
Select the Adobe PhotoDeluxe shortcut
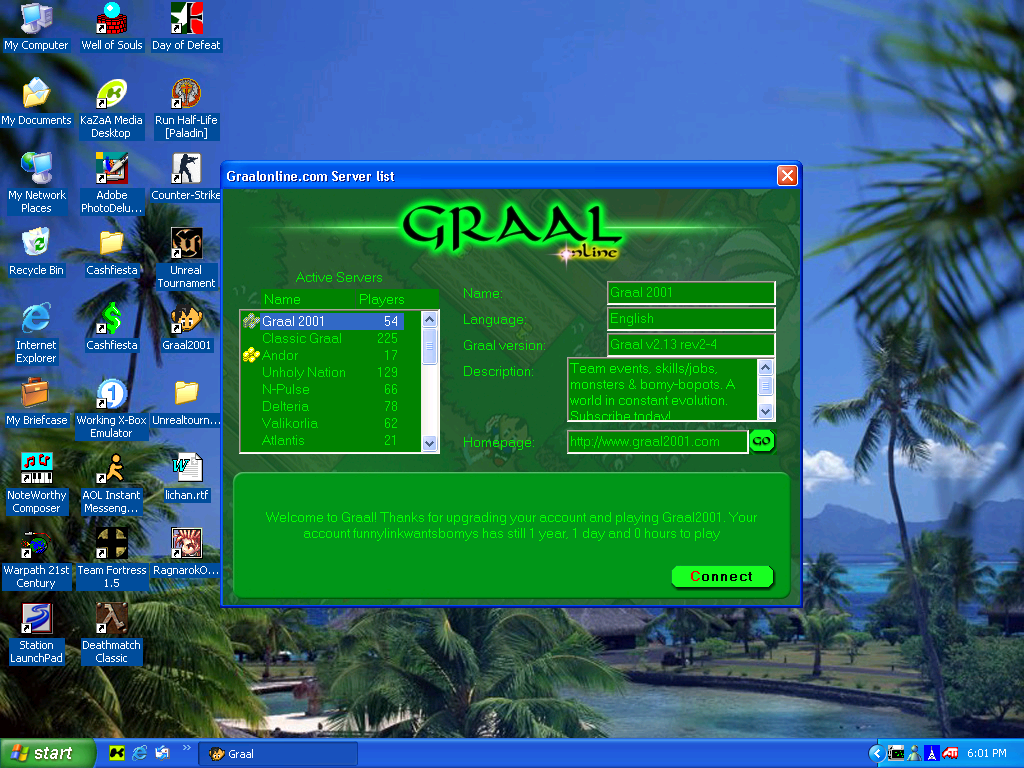(x=112, y=184)
